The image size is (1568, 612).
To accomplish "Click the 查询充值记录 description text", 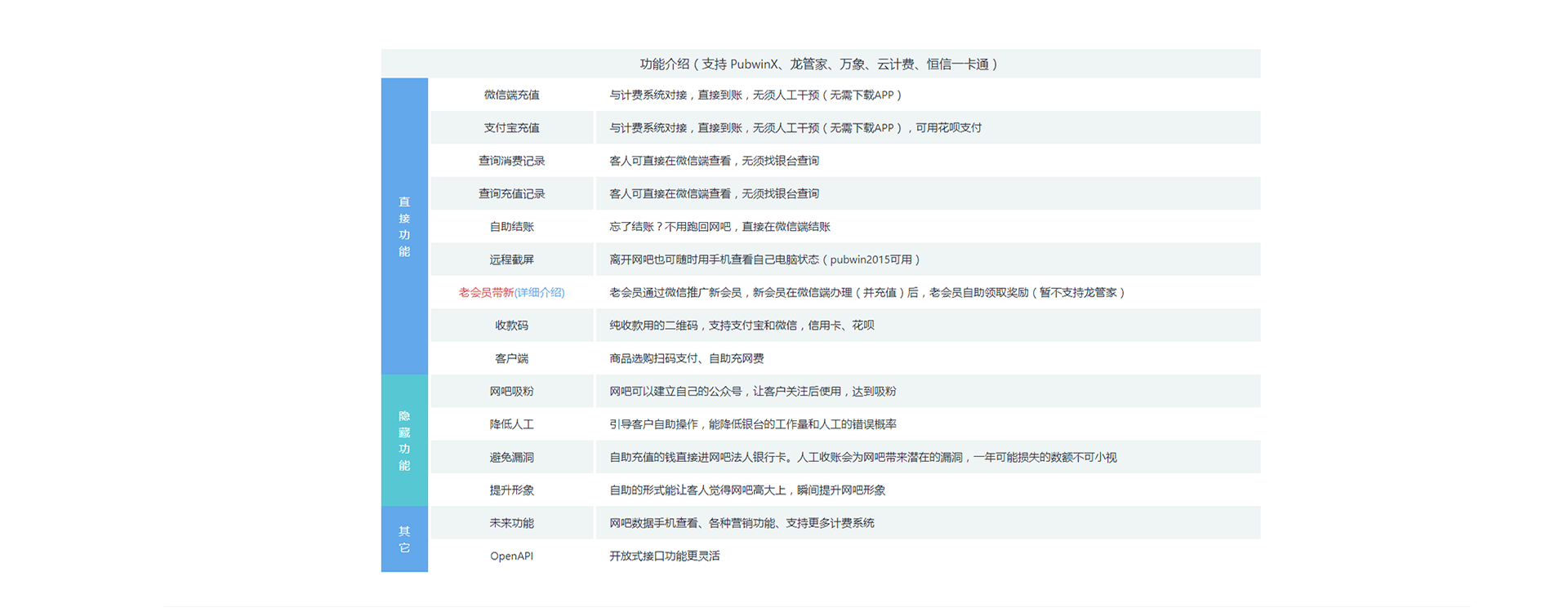I will click(714, 193).
